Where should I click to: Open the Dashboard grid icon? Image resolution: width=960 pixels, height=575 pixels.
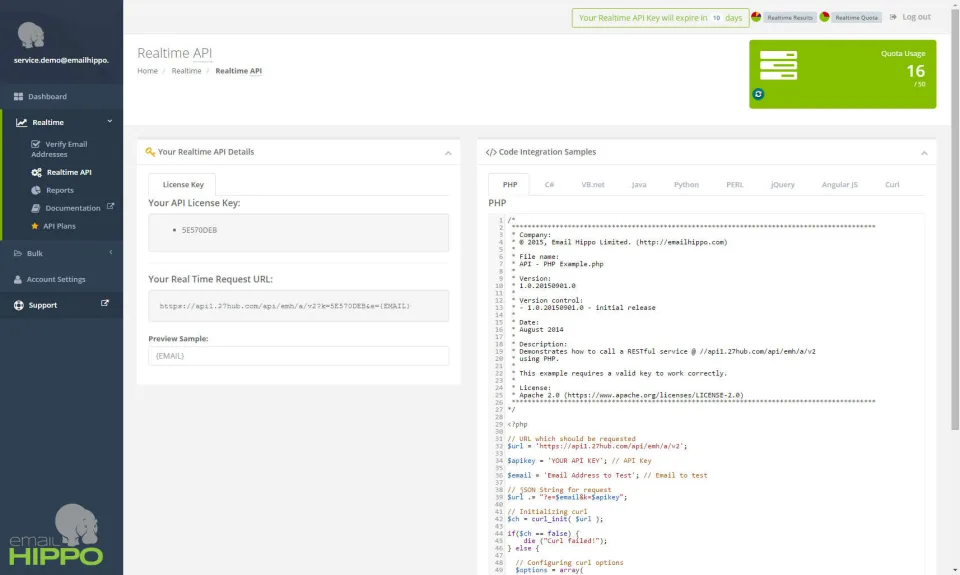coord(18,97)
